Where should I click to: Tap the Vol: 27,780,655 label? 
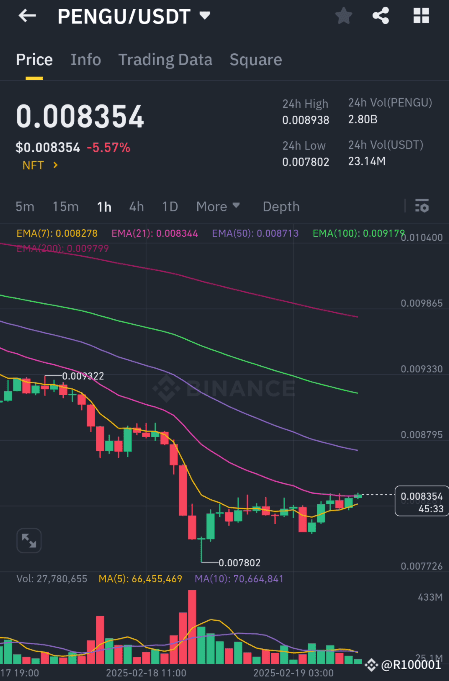pyautogui.click(x=52, y=579)
